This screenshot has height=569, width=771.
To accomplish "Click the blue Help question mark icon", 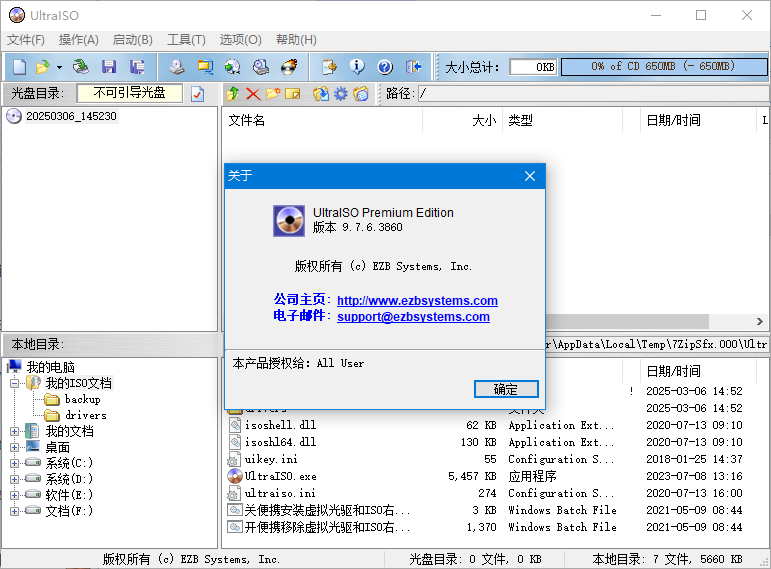I will 385,66.
